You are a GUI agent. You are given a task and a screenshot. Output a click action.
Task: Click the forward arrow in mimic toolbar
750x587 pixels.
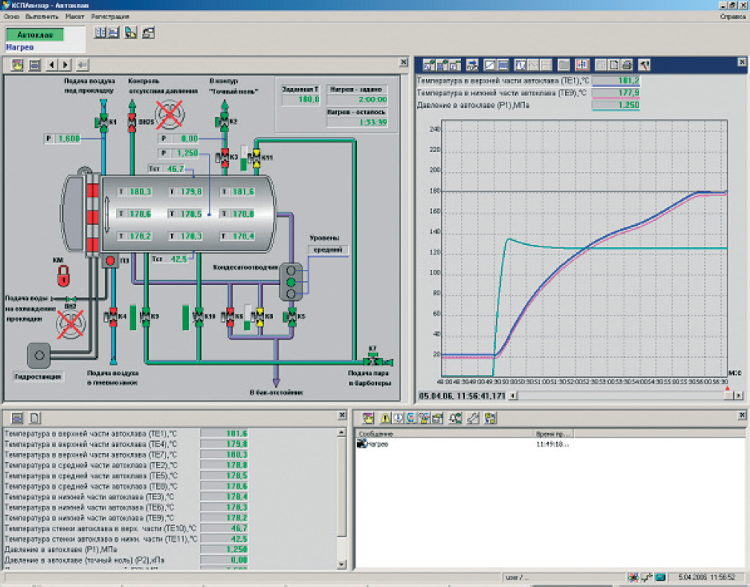pyautogui.click(x=66, y=65)
